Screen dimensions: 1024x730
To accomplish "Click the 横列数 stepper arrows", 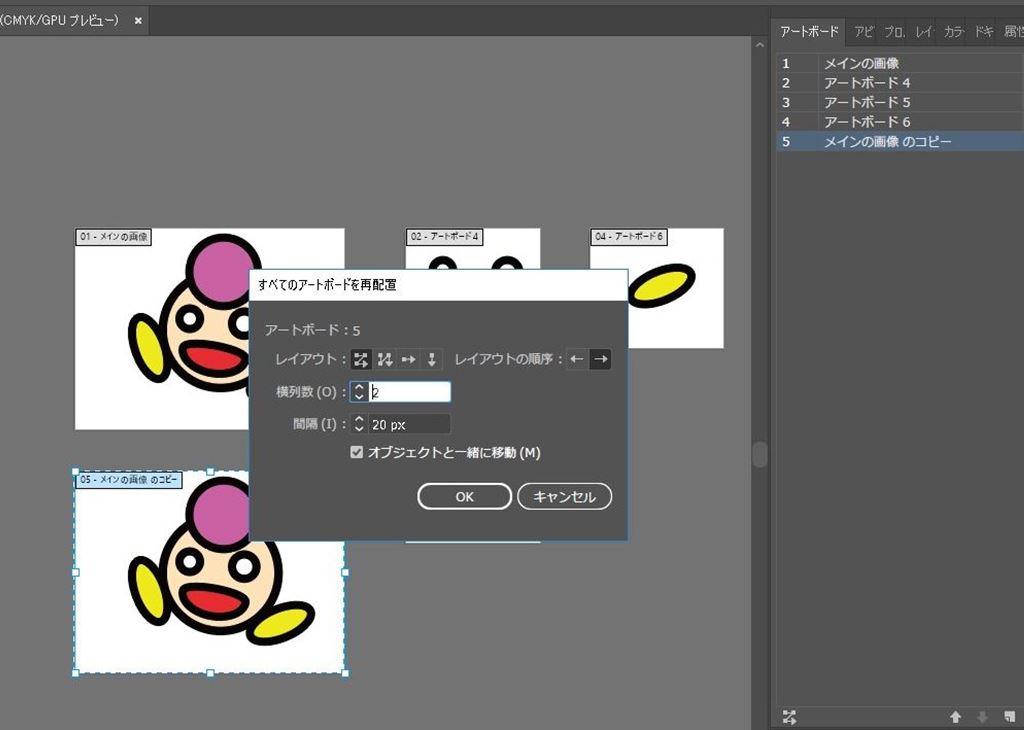I will tap(360, 392).
